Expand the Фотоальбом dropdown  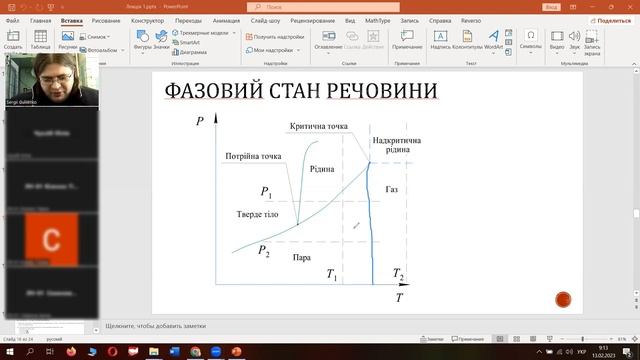[122, 50]
